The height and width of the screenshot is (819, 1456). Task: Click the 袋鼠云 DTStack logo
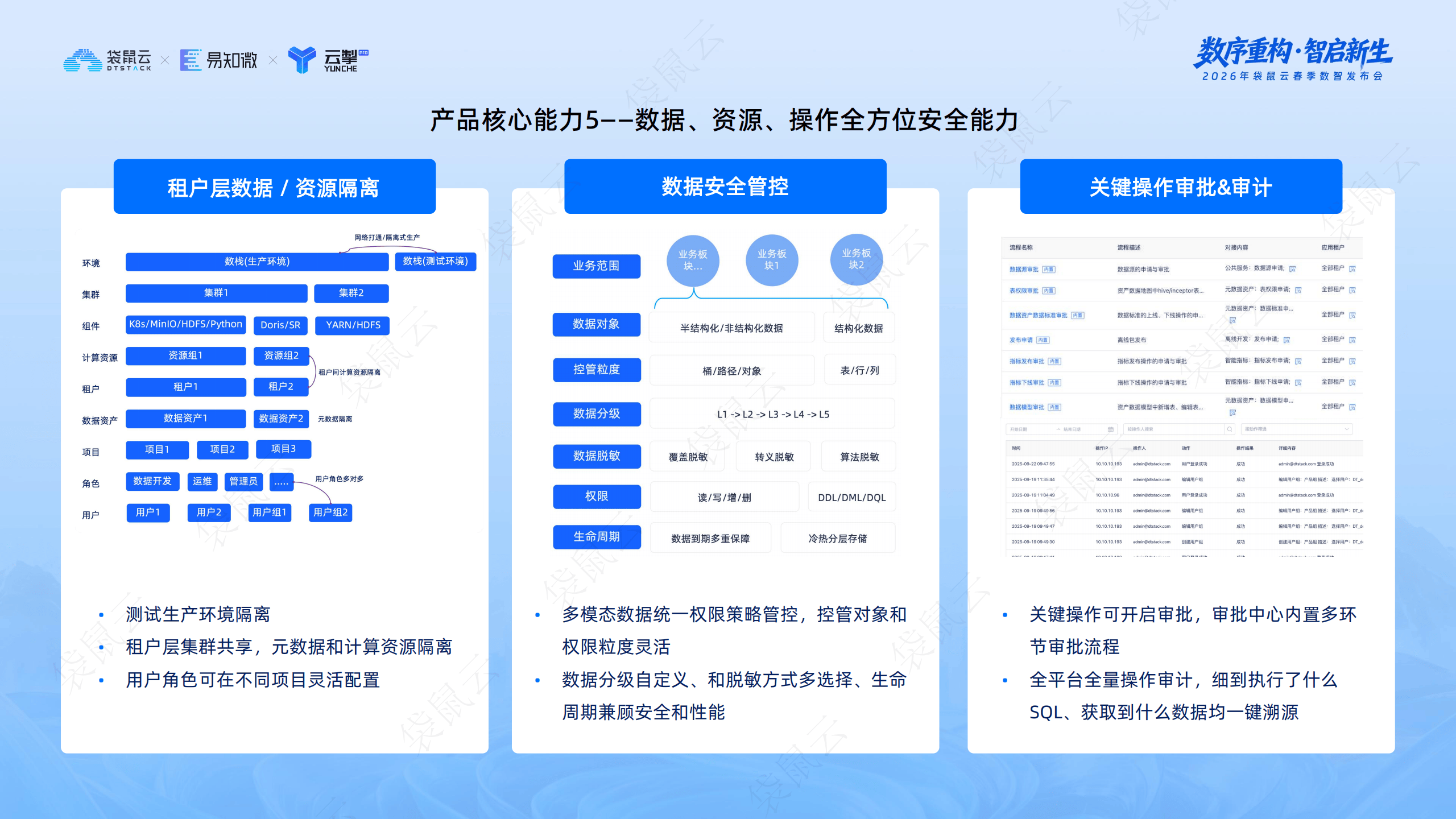coord(107,60)
